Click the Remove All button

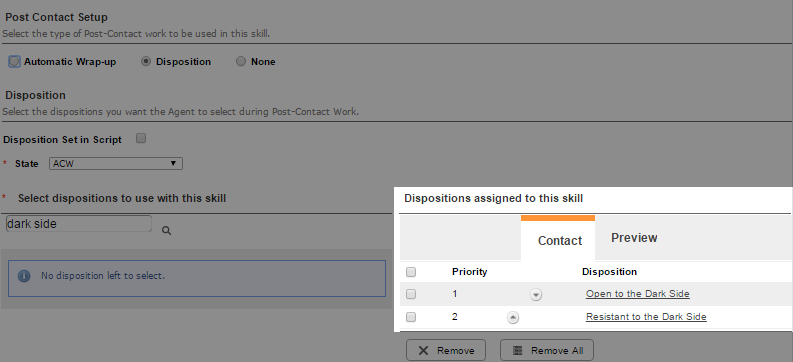[x=547, y=350]
